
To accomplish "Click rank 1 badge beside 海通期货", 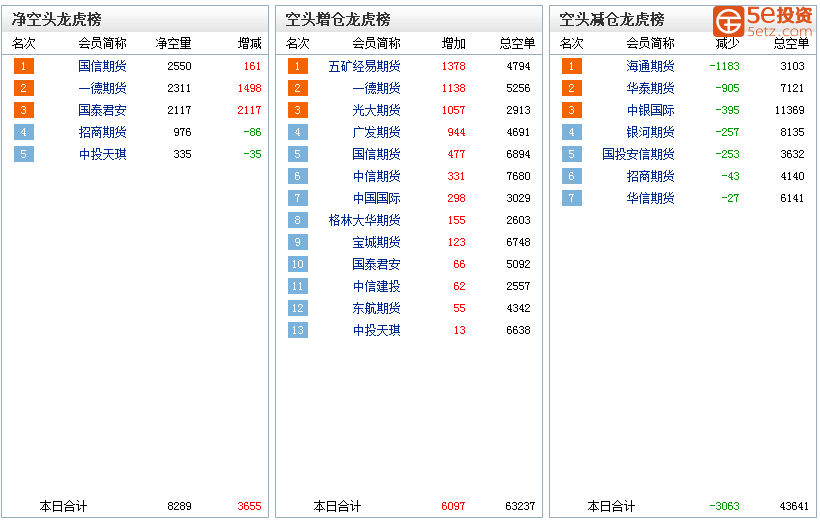I will tap(572, 66).
